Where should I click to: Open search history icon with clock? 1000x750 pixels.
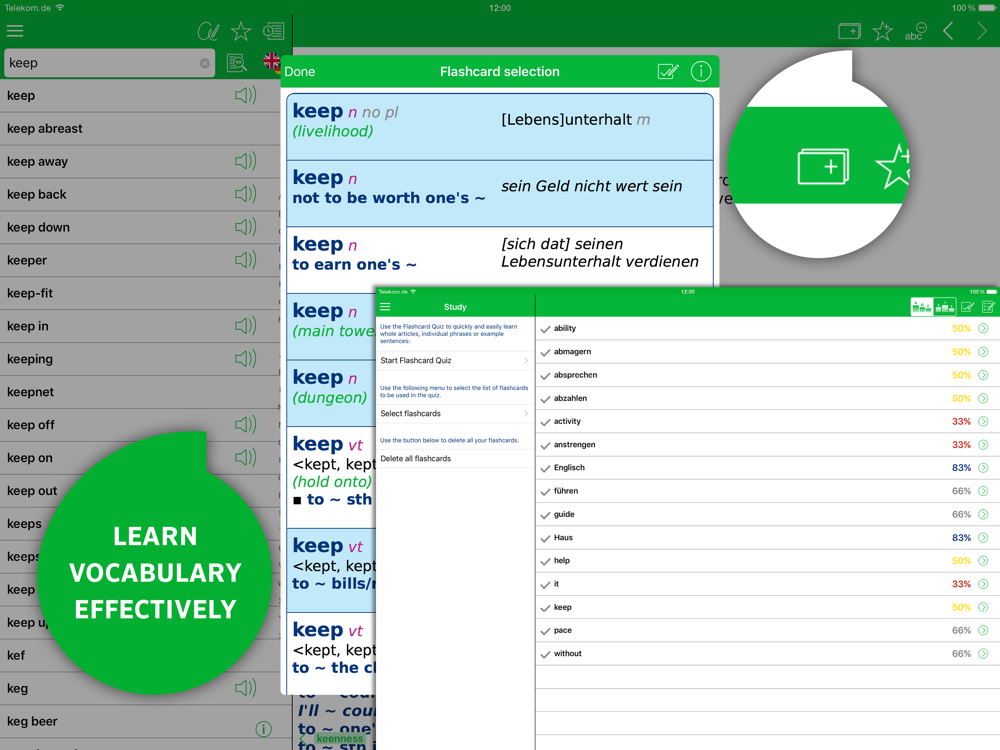pyautogui.click(x=273, y=31)
